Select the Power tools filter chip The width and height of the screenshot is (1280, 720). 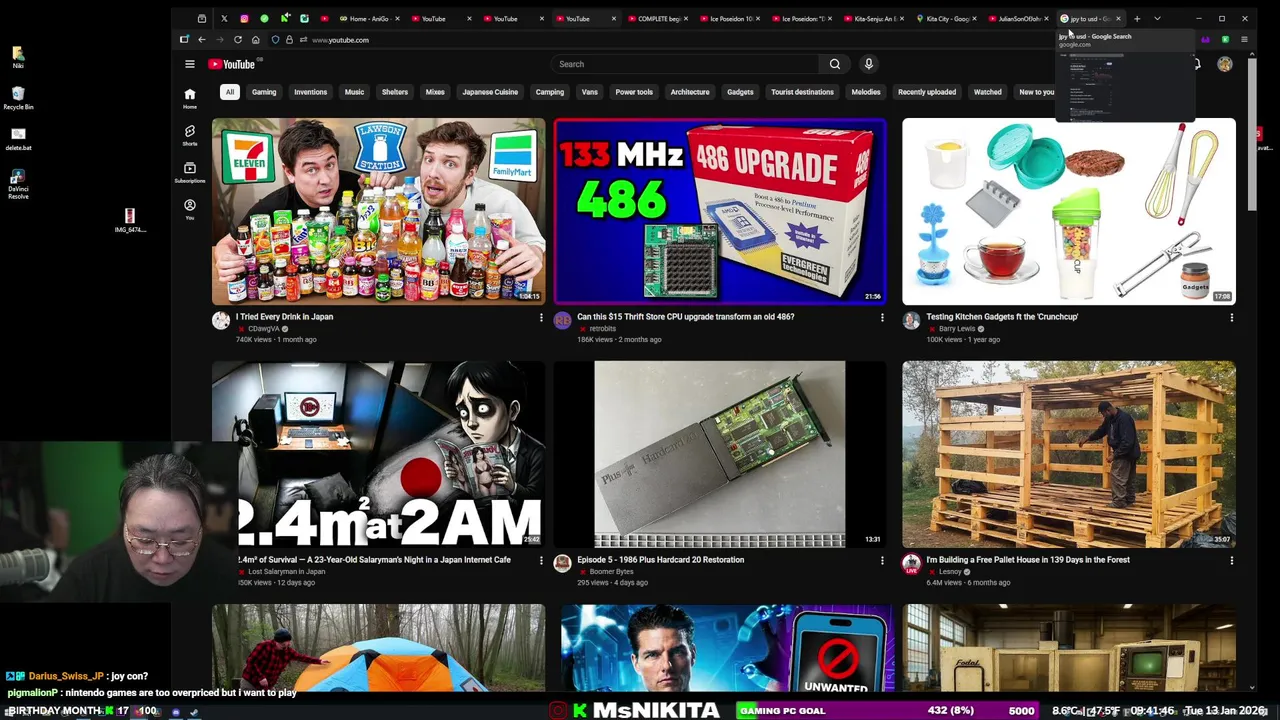634,92
